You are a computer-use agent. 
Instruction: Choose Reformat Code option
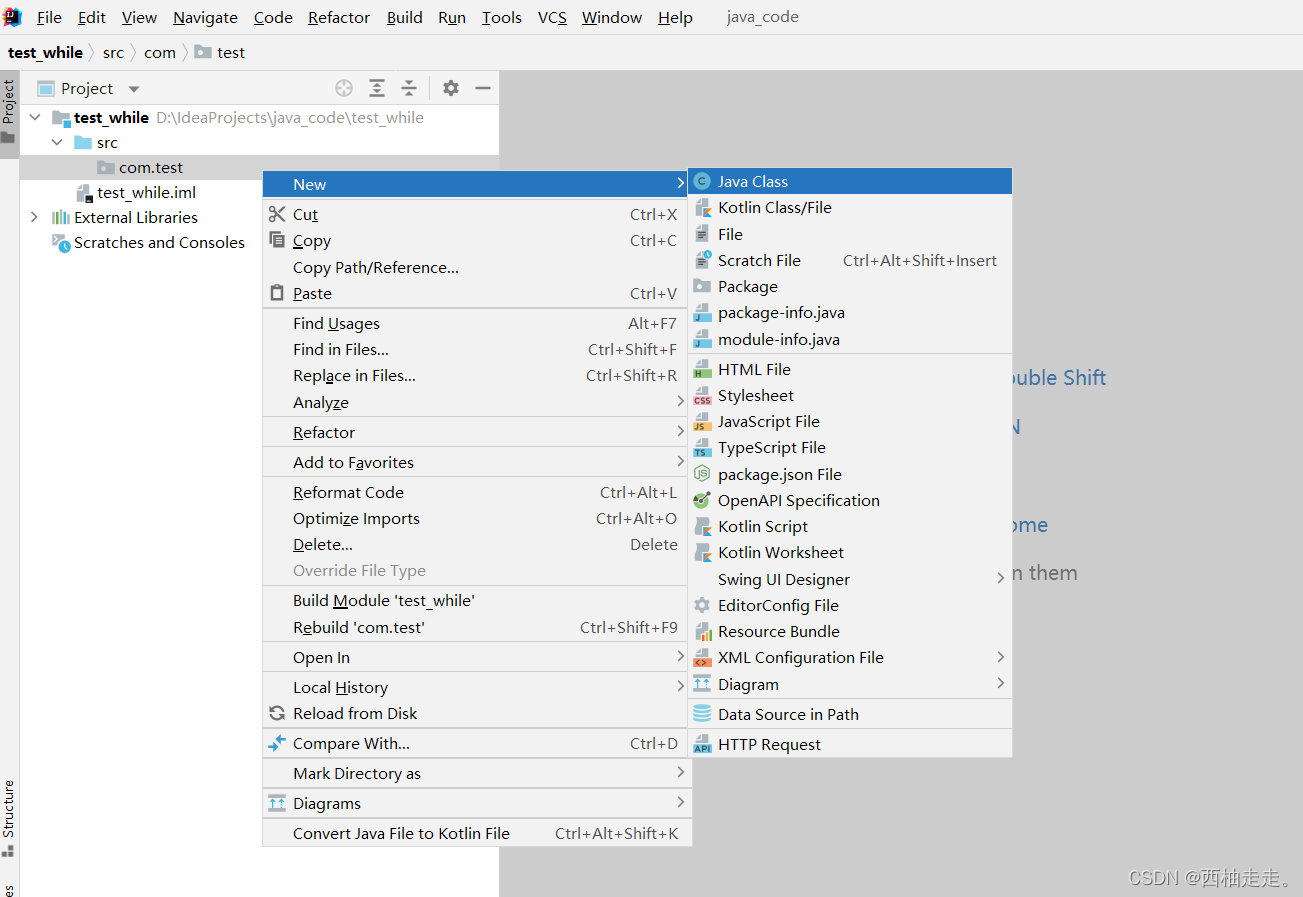pos(475,492)
